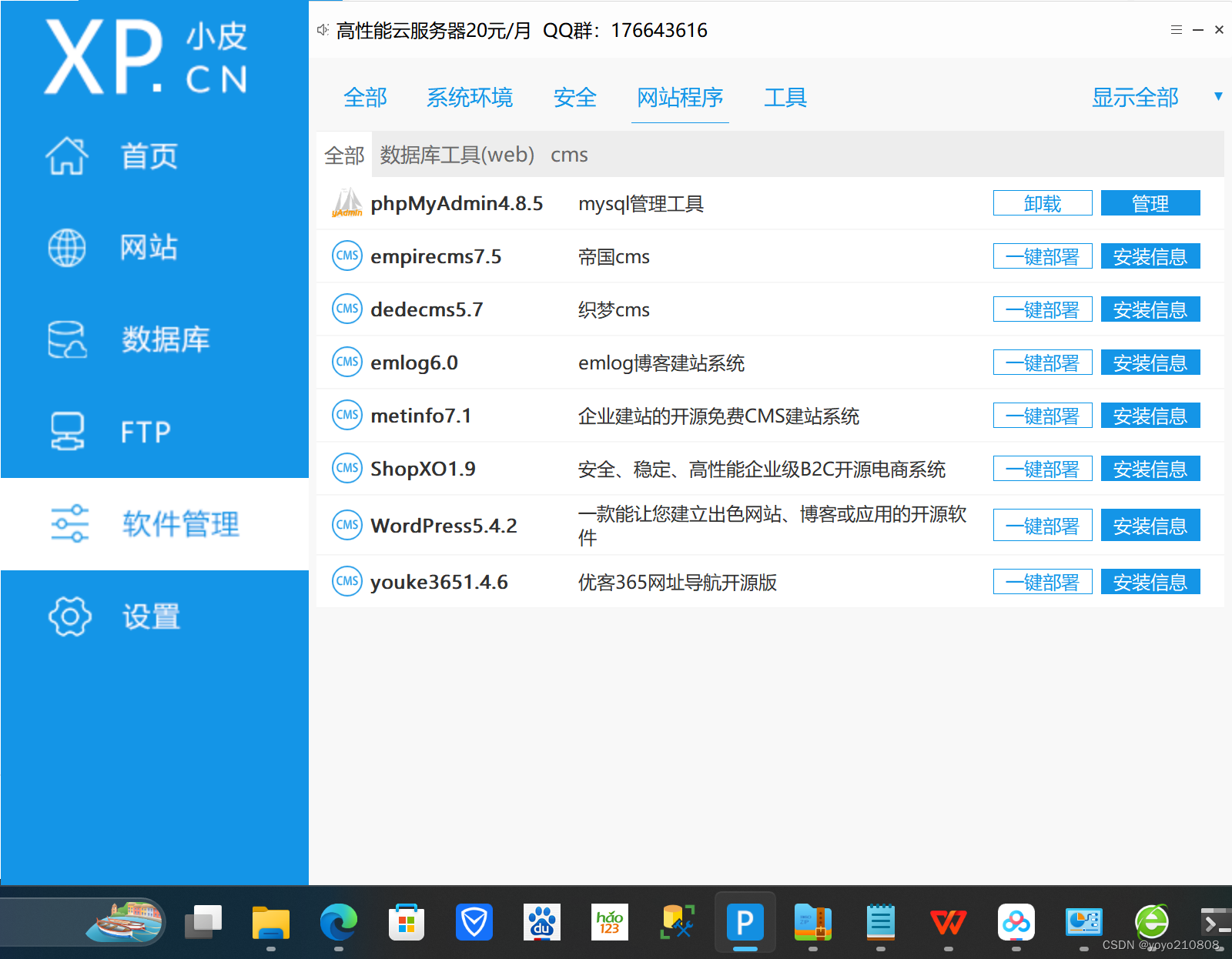Click the CMS icon next to WordPress5.4.2
Screen dimensions: 1232x959
347,525
